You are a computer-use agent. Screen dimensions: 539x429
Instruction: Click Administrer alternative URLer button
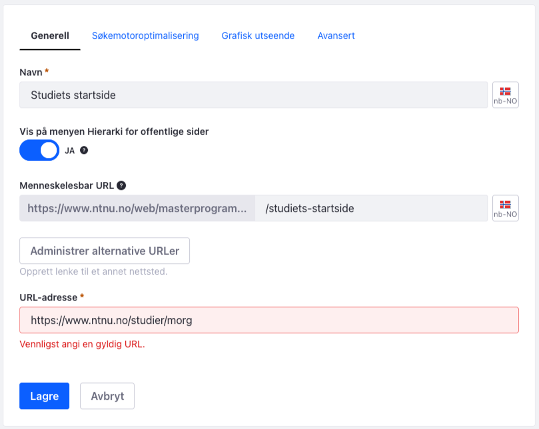104,251
